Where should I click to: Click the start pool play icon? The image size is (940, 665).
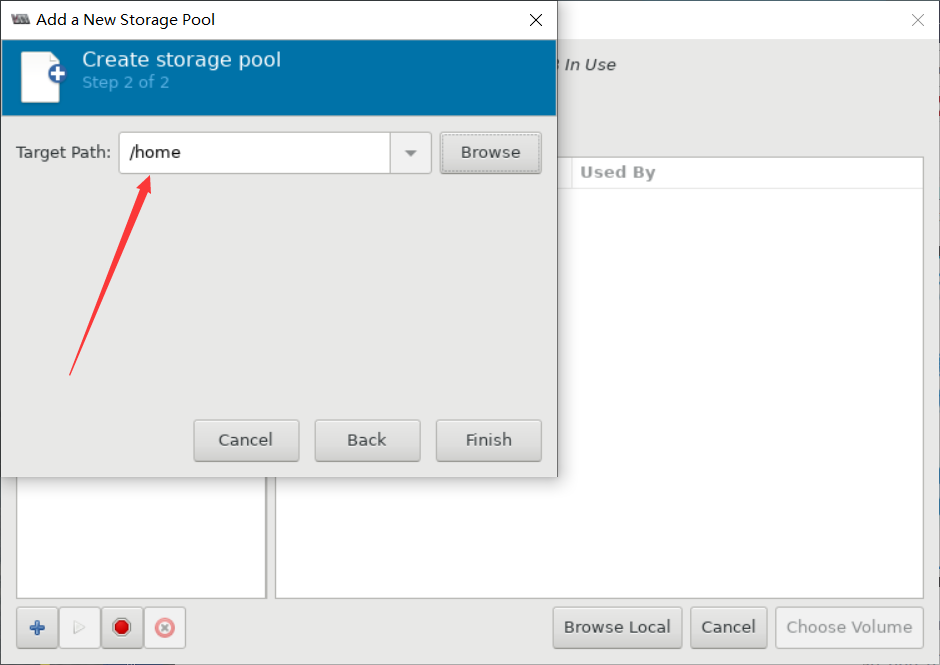tap(79, 628)
